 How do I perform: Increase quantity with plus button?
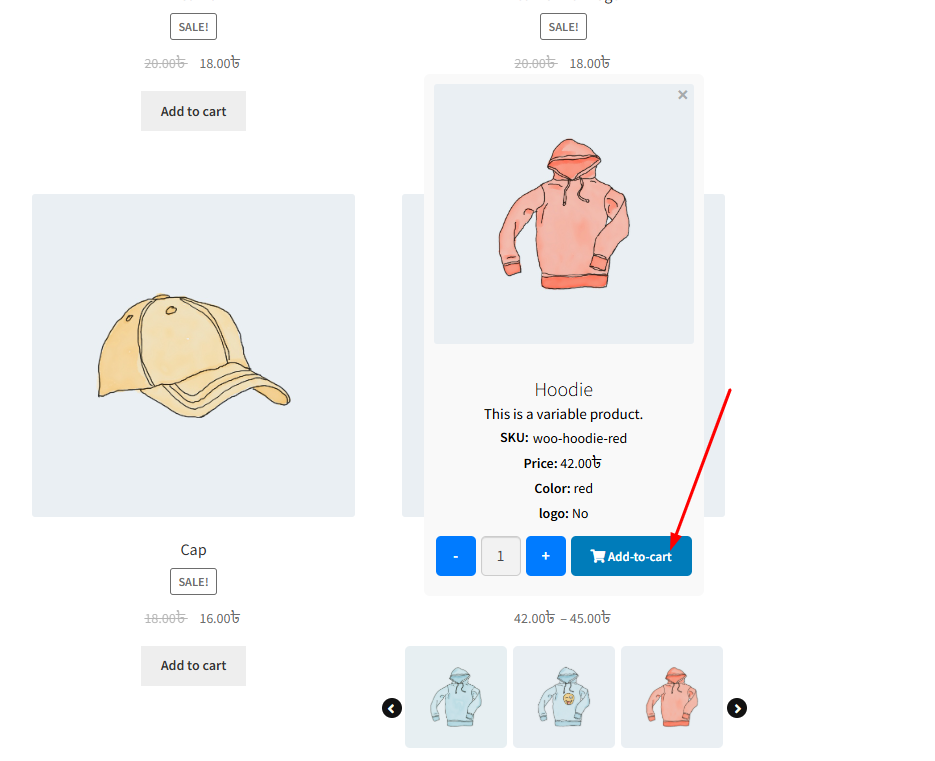tap(546, 556)
